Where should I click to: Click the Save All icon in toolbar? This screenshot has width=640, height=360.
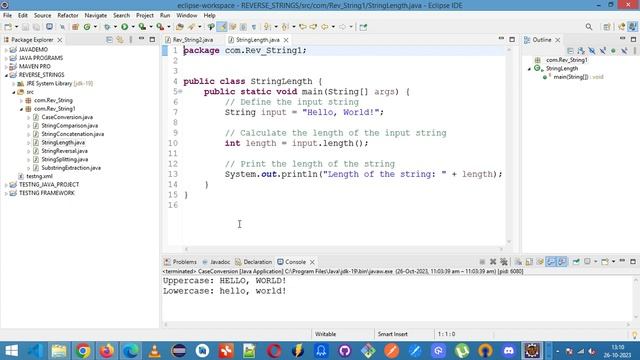36,27
